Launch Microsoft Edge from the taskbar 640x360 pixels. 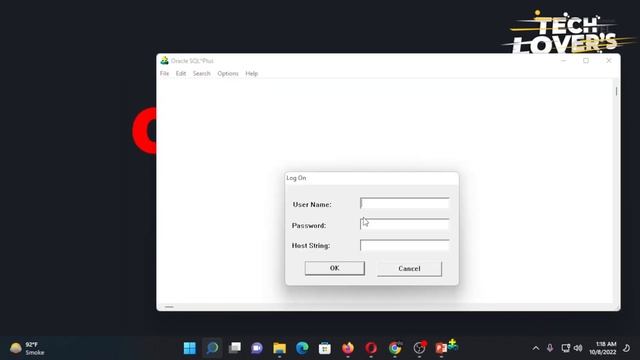coord(302,348)
